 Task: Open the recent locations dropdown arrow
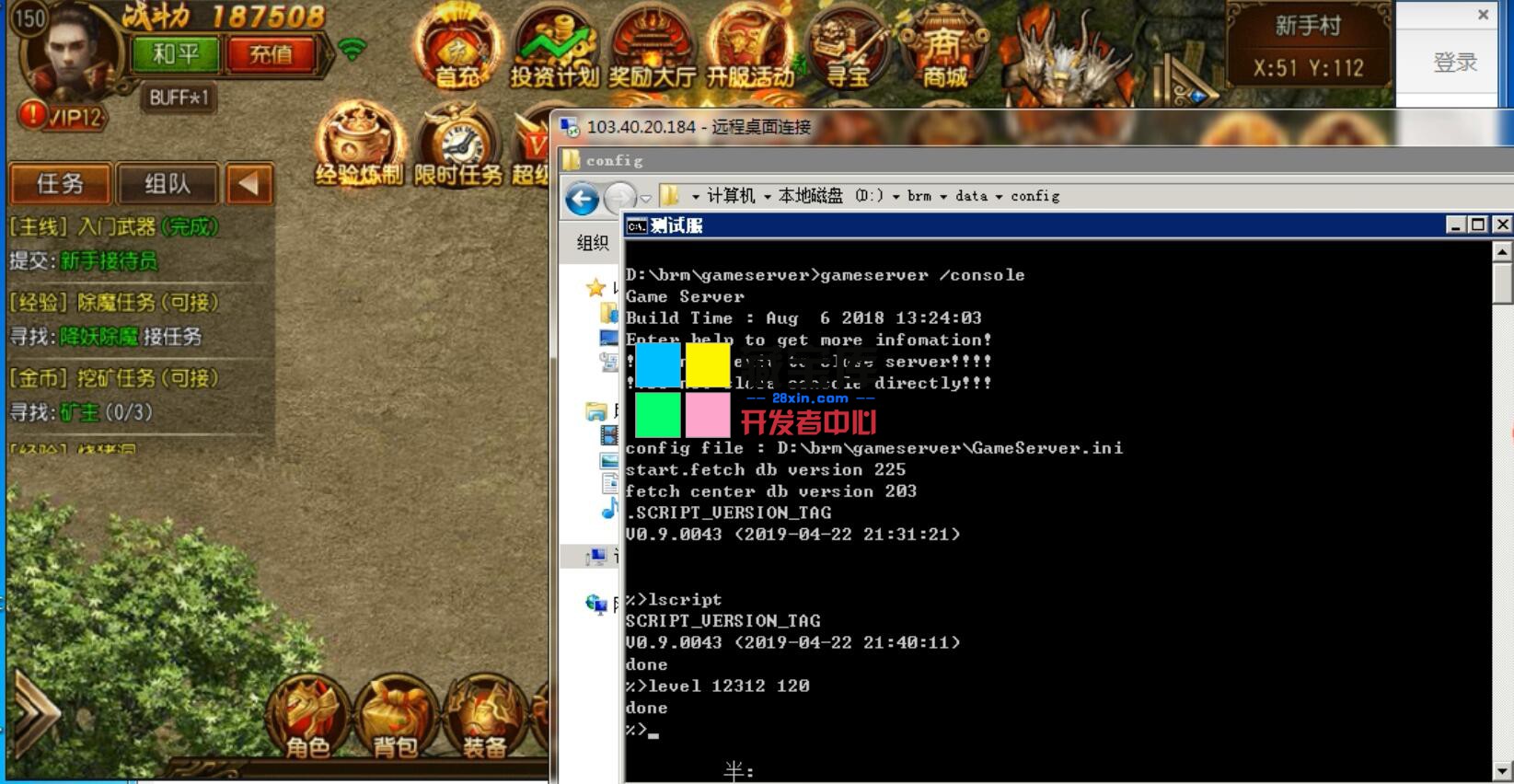(646, 198)
